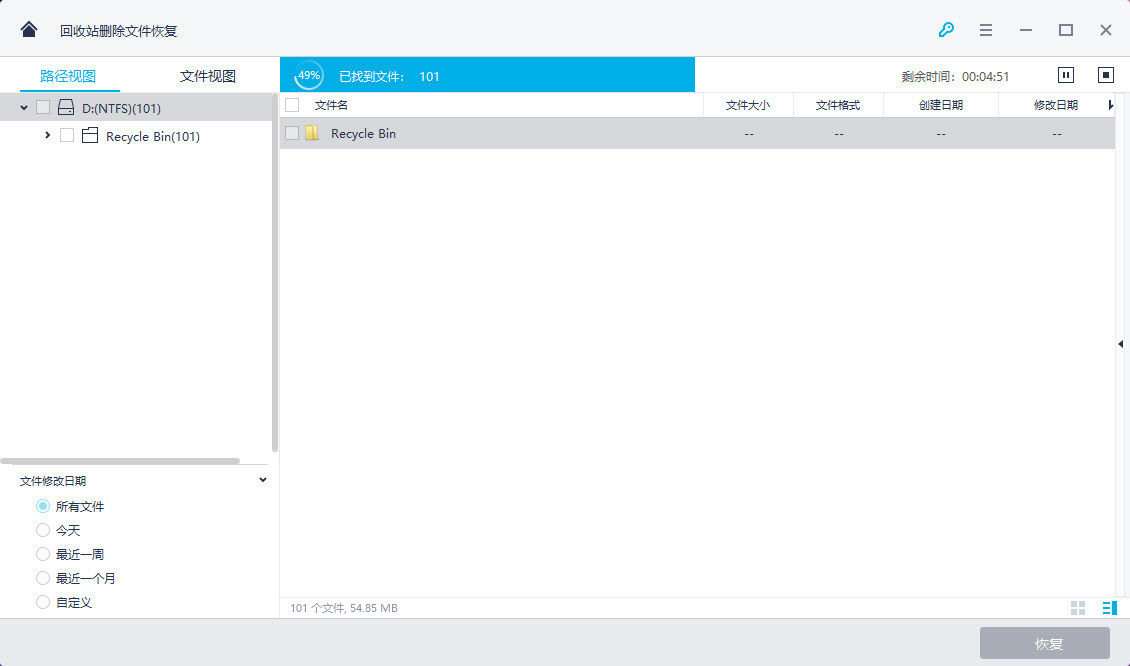Select the 今天 radio option
1130x666 pixels.
coord(43,530)
